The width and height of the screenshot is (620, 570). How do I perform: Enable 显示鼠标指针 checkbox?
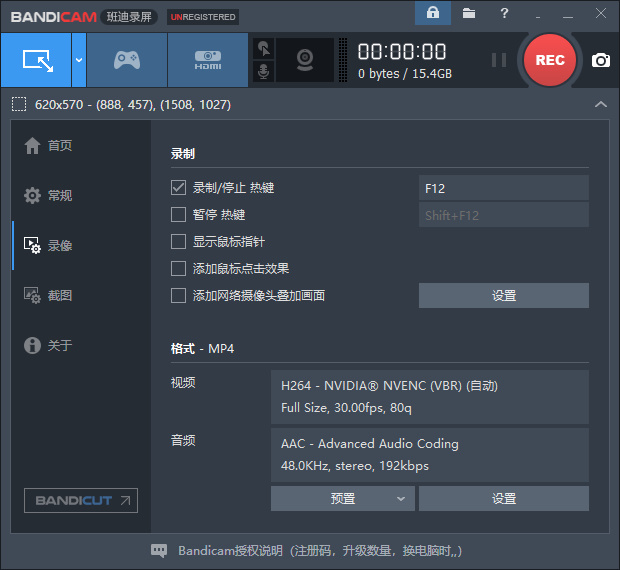(178, 242)
